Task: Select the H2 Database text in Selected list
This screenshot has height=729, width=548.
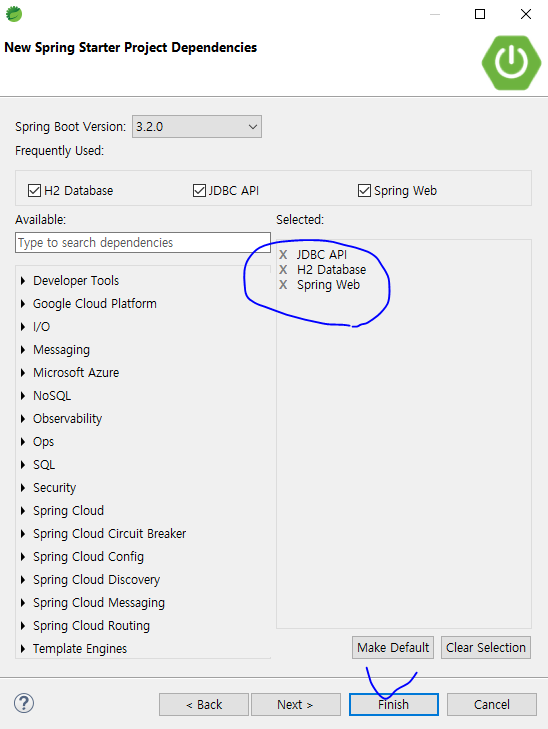Action: (x=331, y=270)
